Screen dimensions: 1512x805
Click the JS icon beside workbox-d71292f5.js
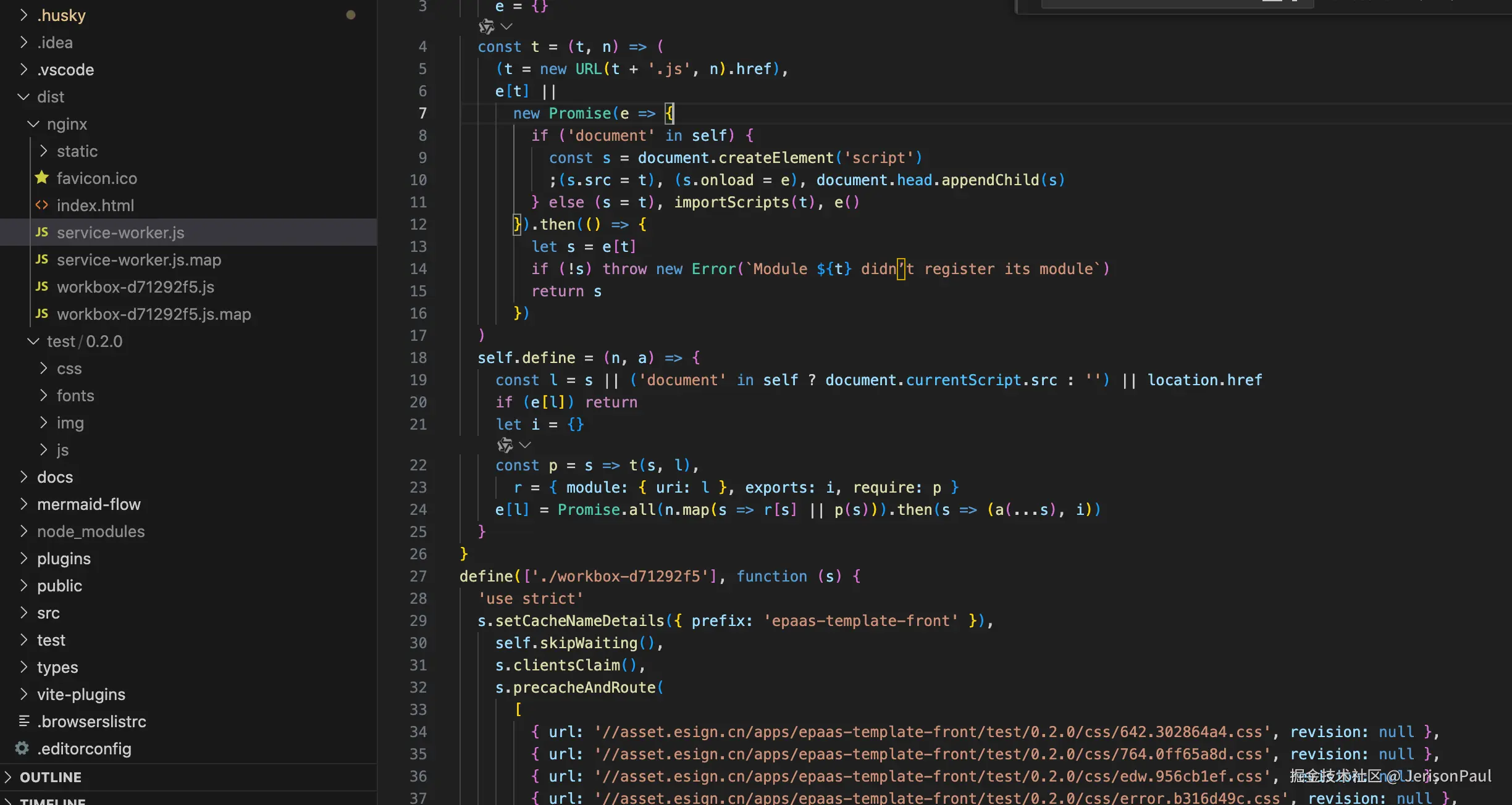click(x=42, y=286)
